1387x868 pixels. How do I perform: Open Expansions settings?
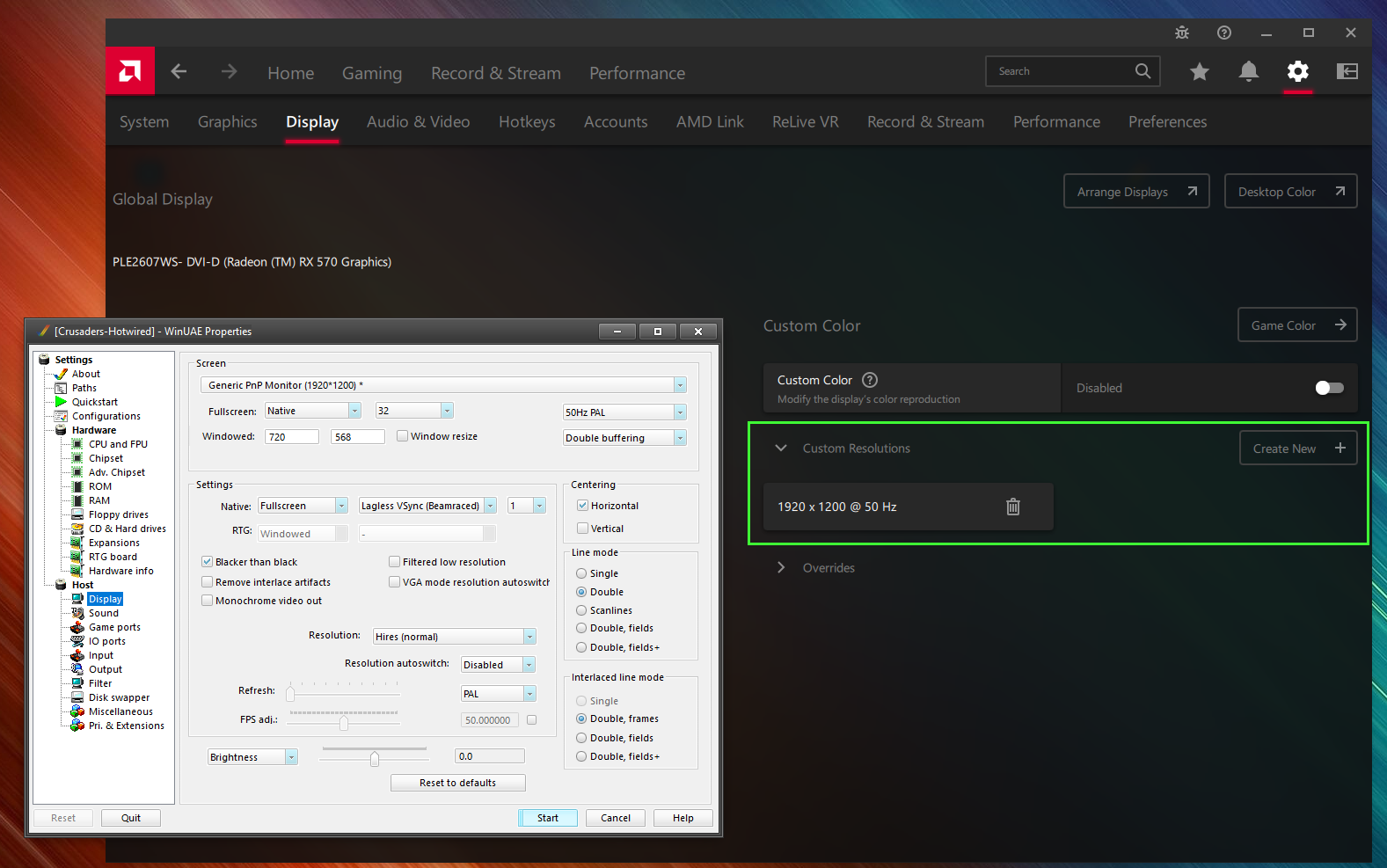click(x=114, y=543)
